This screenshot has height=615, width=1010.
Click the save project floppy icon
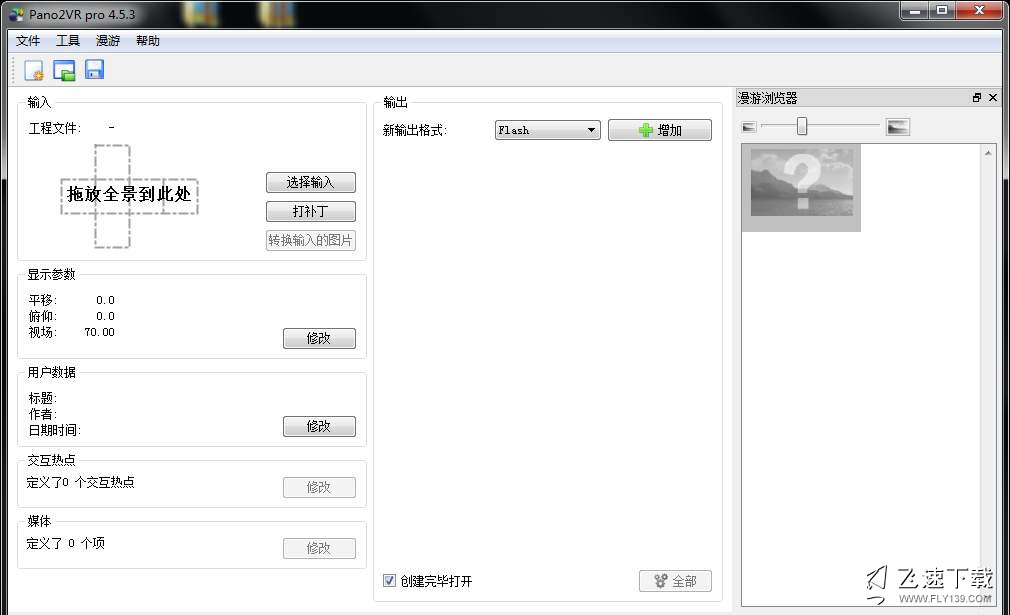click(94, 70)
